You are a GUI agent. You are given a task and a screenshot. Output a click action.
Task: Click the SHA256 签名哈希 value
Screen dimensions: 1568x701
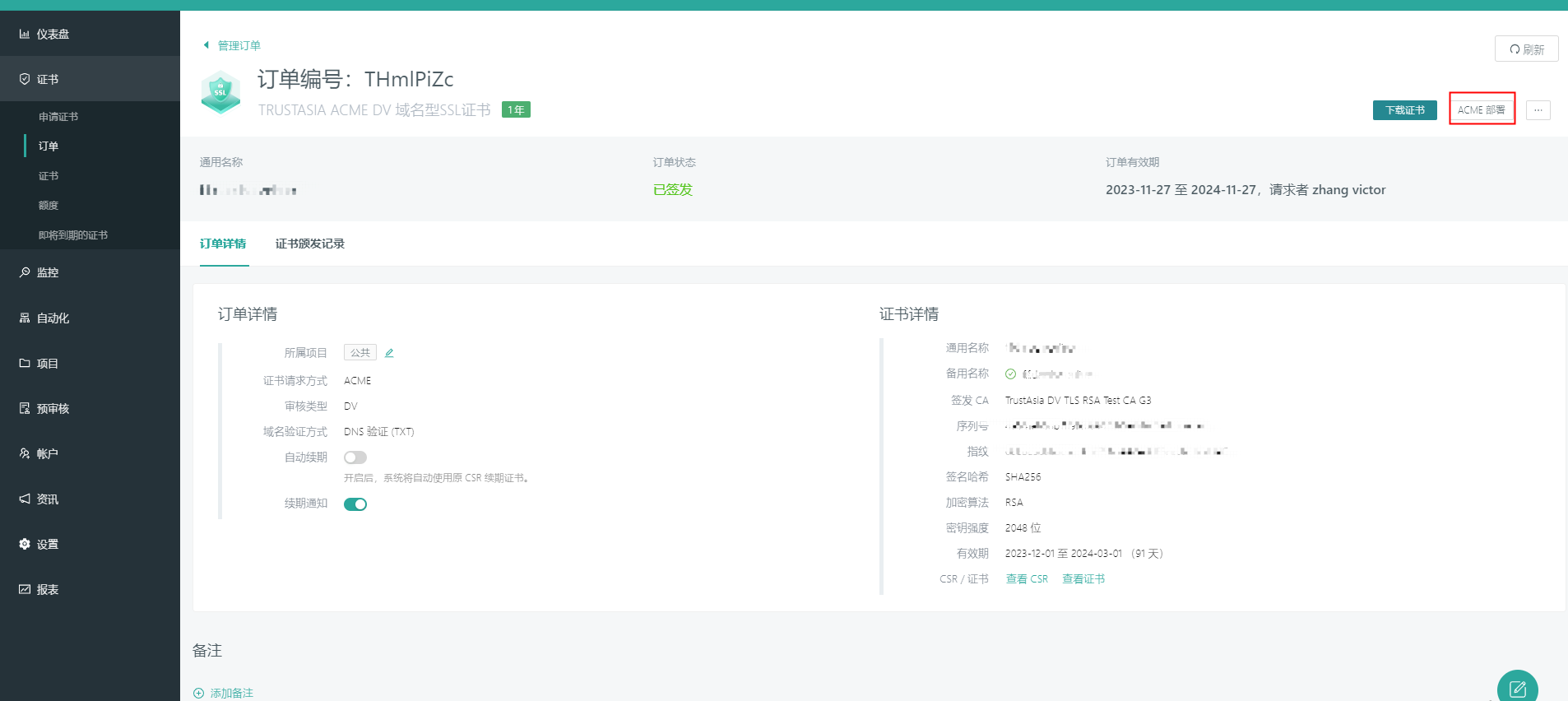1023,477
